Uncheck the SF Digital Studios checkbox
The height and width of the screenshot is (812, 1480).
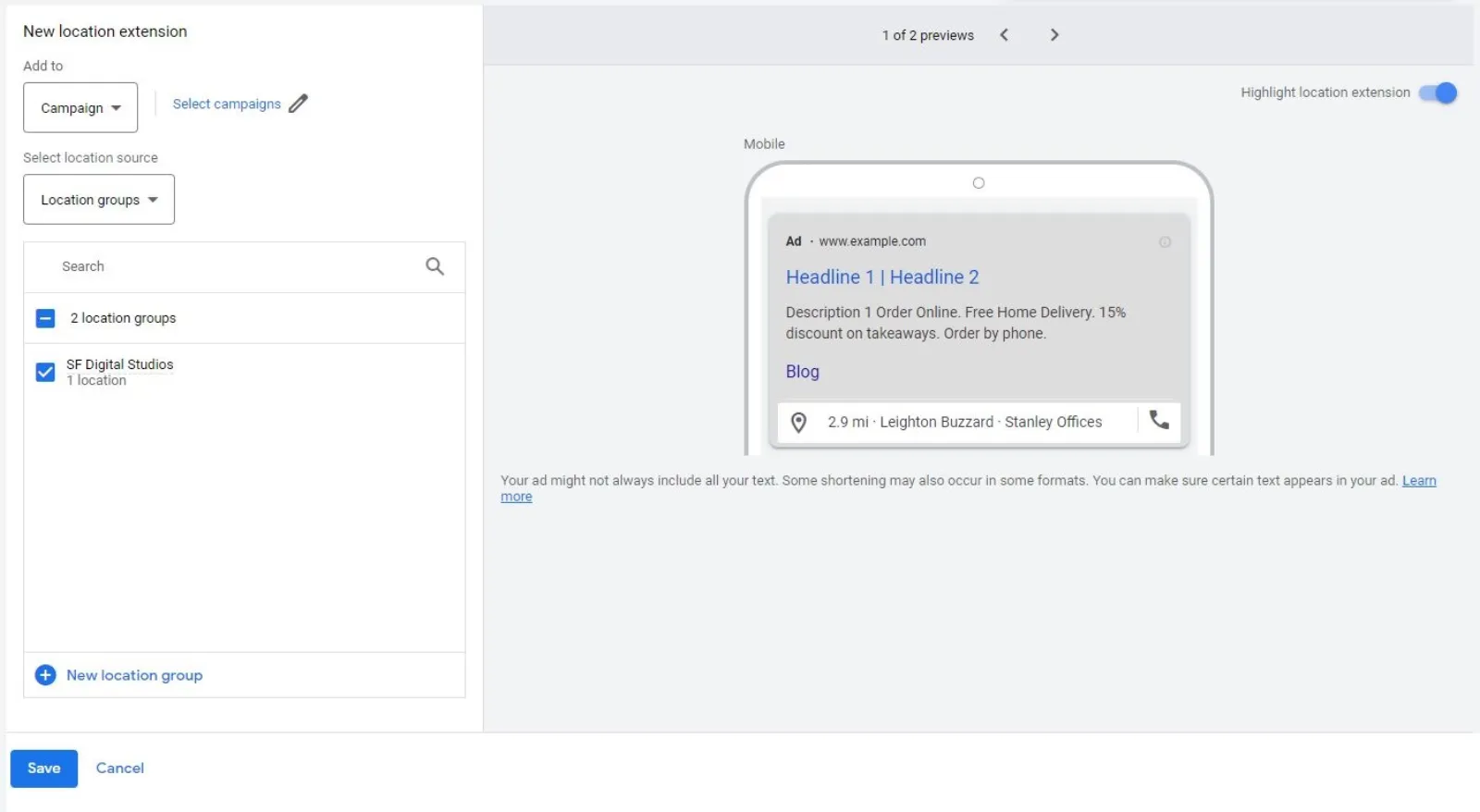tap(45, 372)
